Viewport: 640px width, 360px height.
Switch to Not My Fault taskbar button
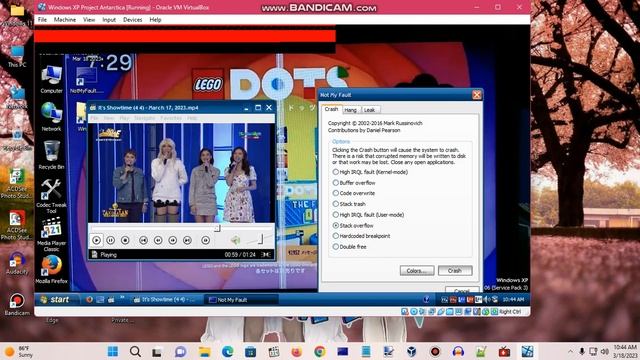click(241, 300)
